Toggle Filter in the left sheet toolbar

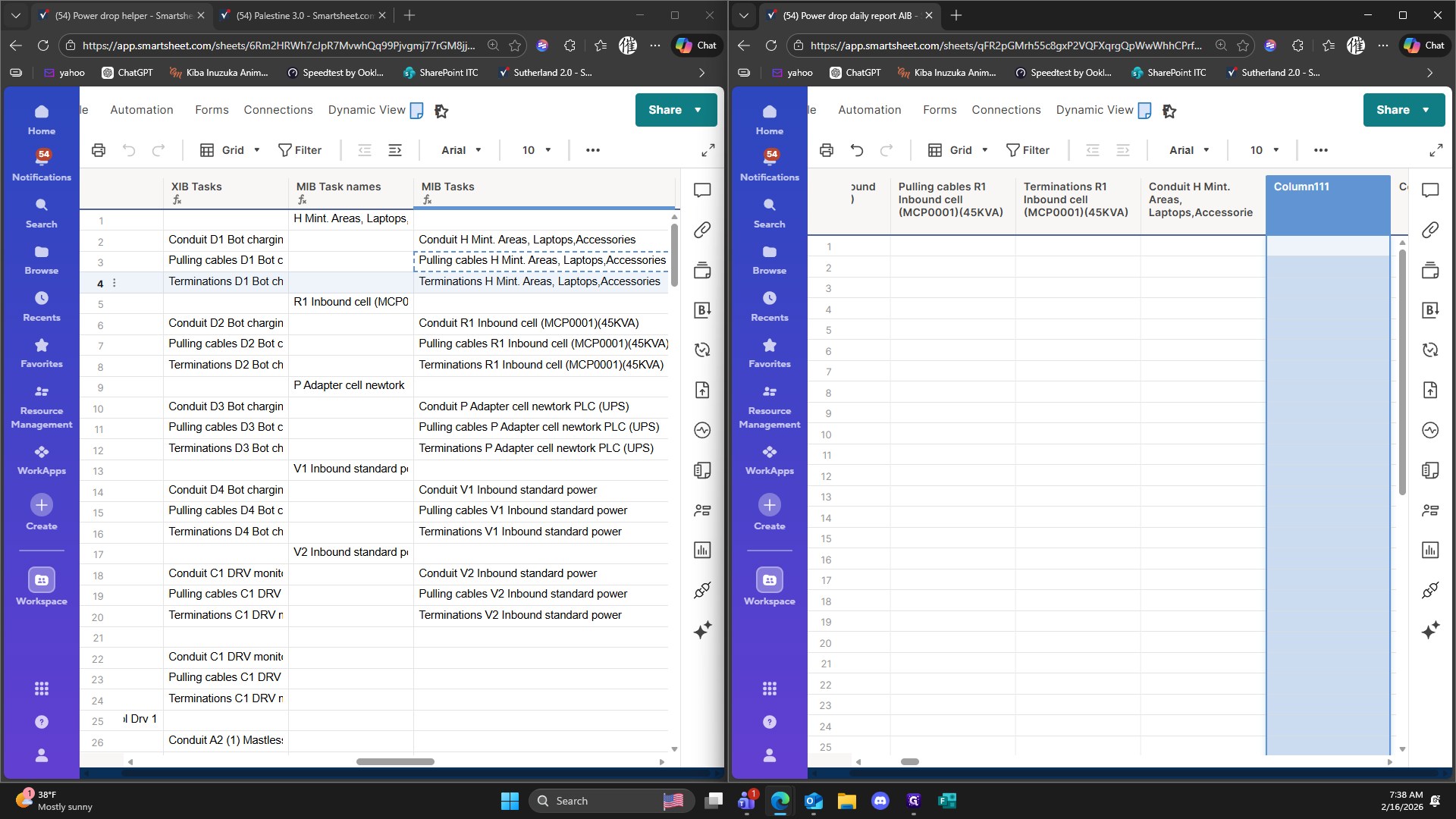click(x=300, y=150)
